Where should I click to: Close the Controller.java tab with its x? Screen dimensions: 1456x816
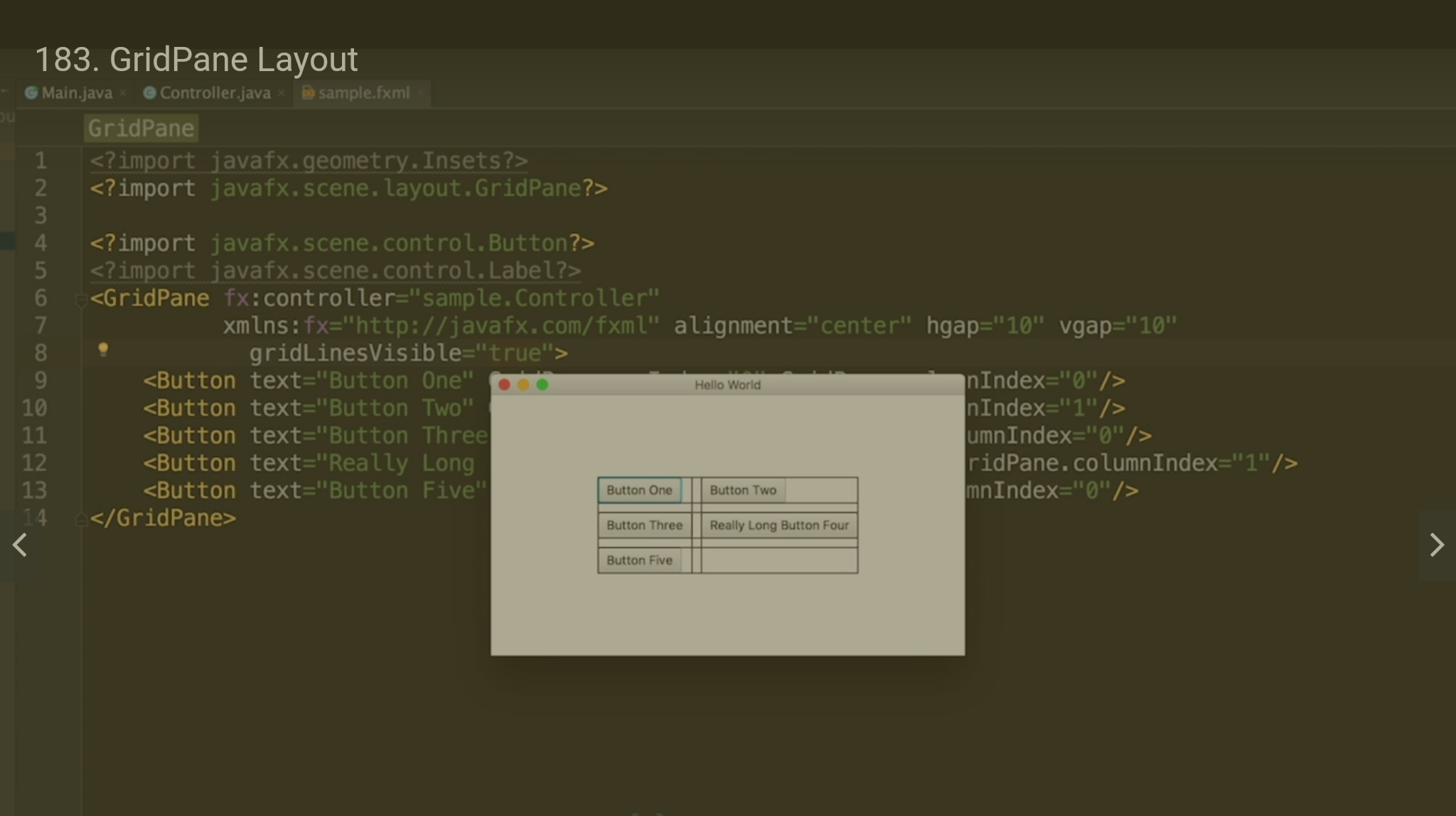282,93
